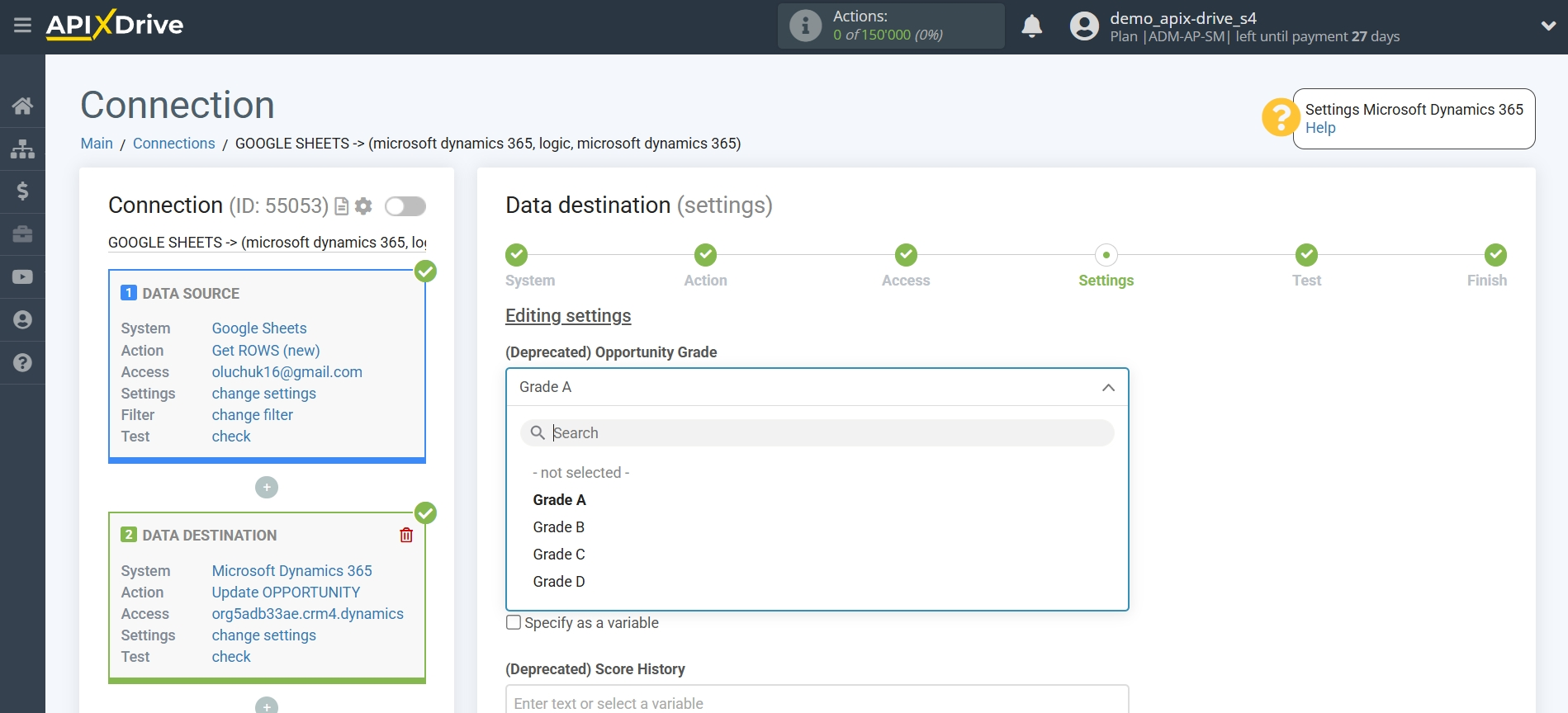
Task: Click demo_apix-drive_s4 account name
Action: coord(1183,18)
